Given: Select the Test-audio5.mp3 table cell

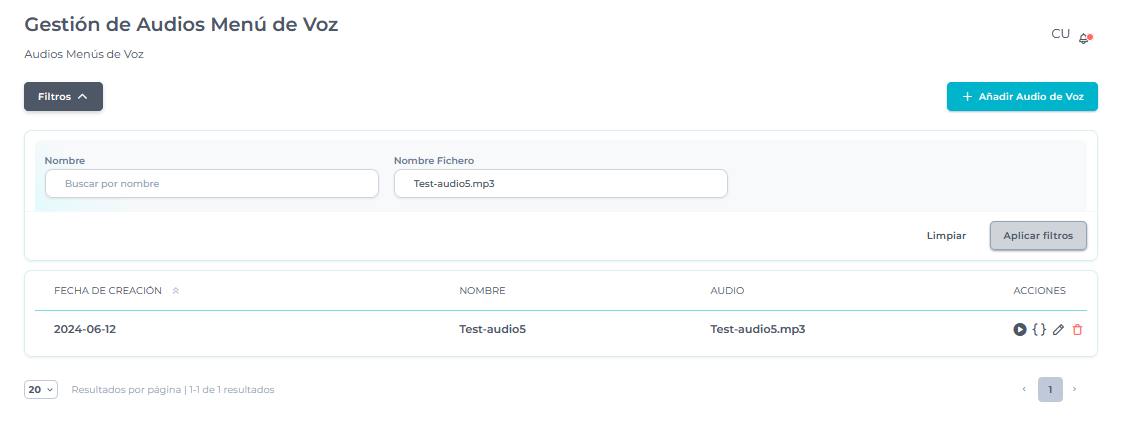Looking at the screenshot, I should coord(757,329).
